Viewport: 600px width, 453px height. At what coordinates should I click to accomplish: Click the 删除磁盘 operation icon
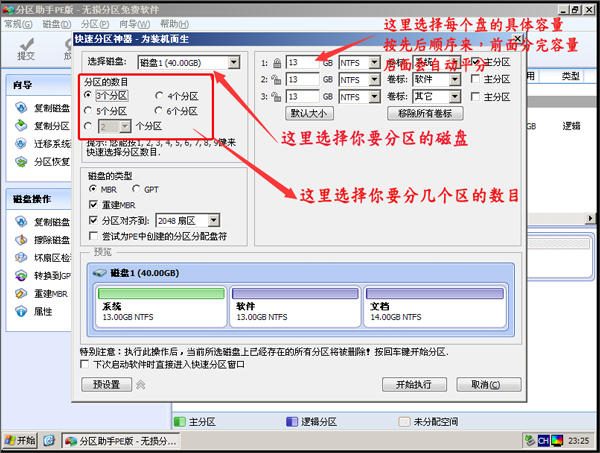point(21,240)
